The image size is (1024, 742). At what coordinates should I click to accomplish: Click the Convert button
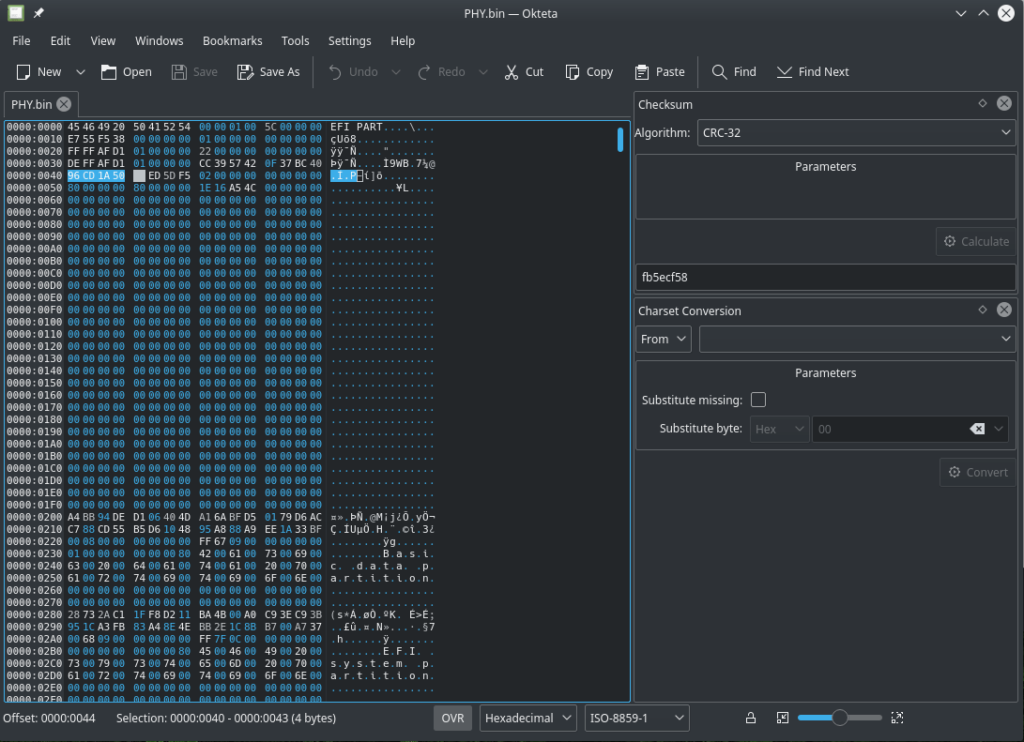[978, 472]
